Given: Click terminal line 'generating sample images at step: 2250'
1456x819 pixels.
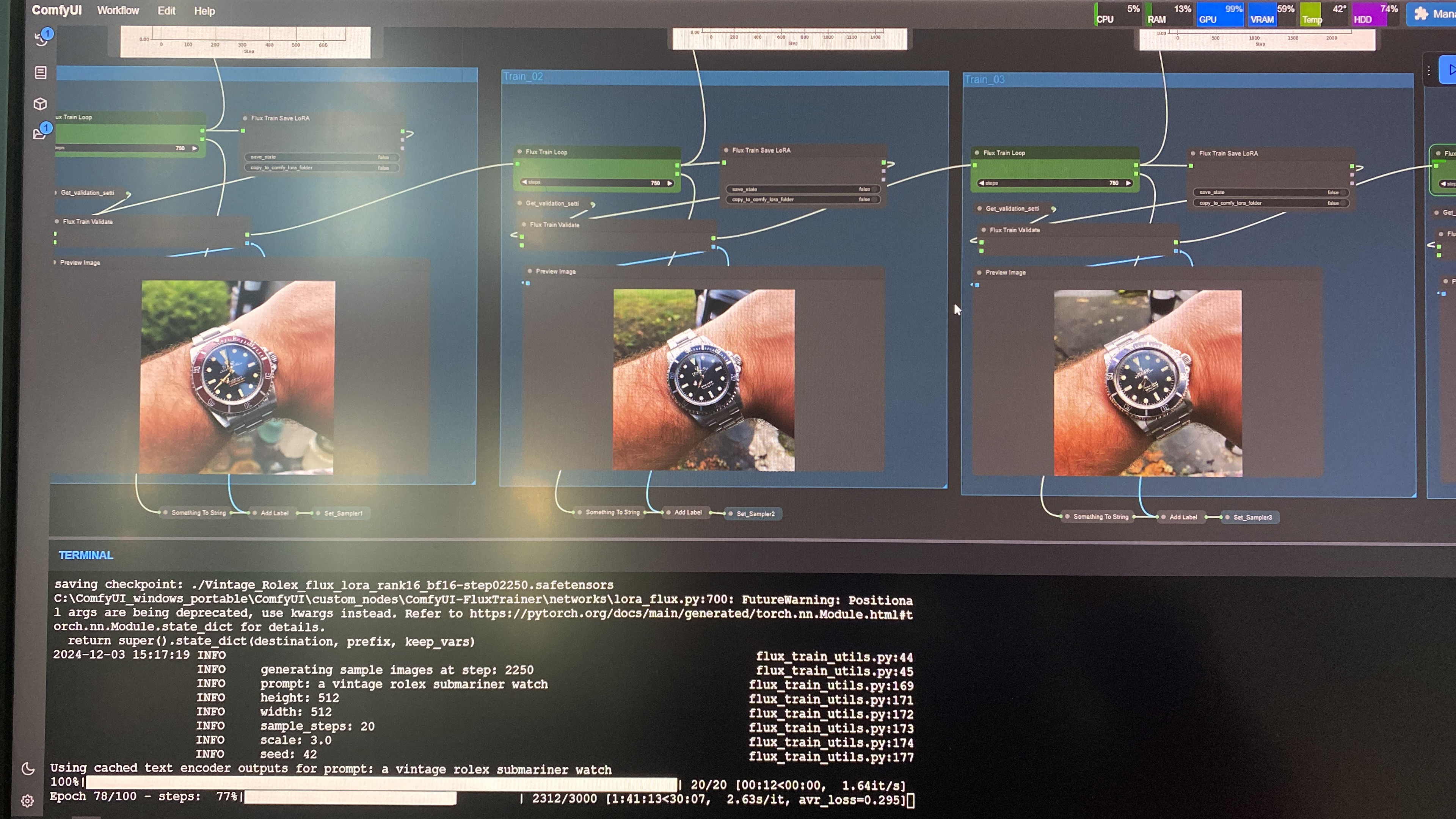Looking at the screenshot, I should pyautogui.click(x=397, y=670).
